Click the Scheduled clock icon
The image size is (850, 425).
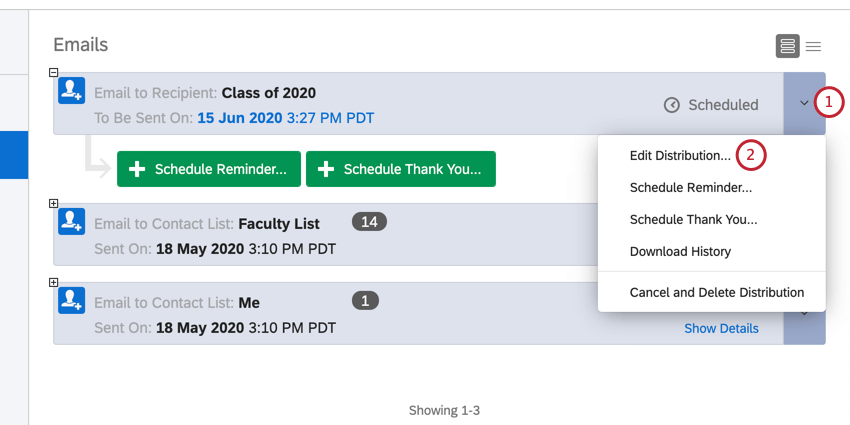coord(673,105)
